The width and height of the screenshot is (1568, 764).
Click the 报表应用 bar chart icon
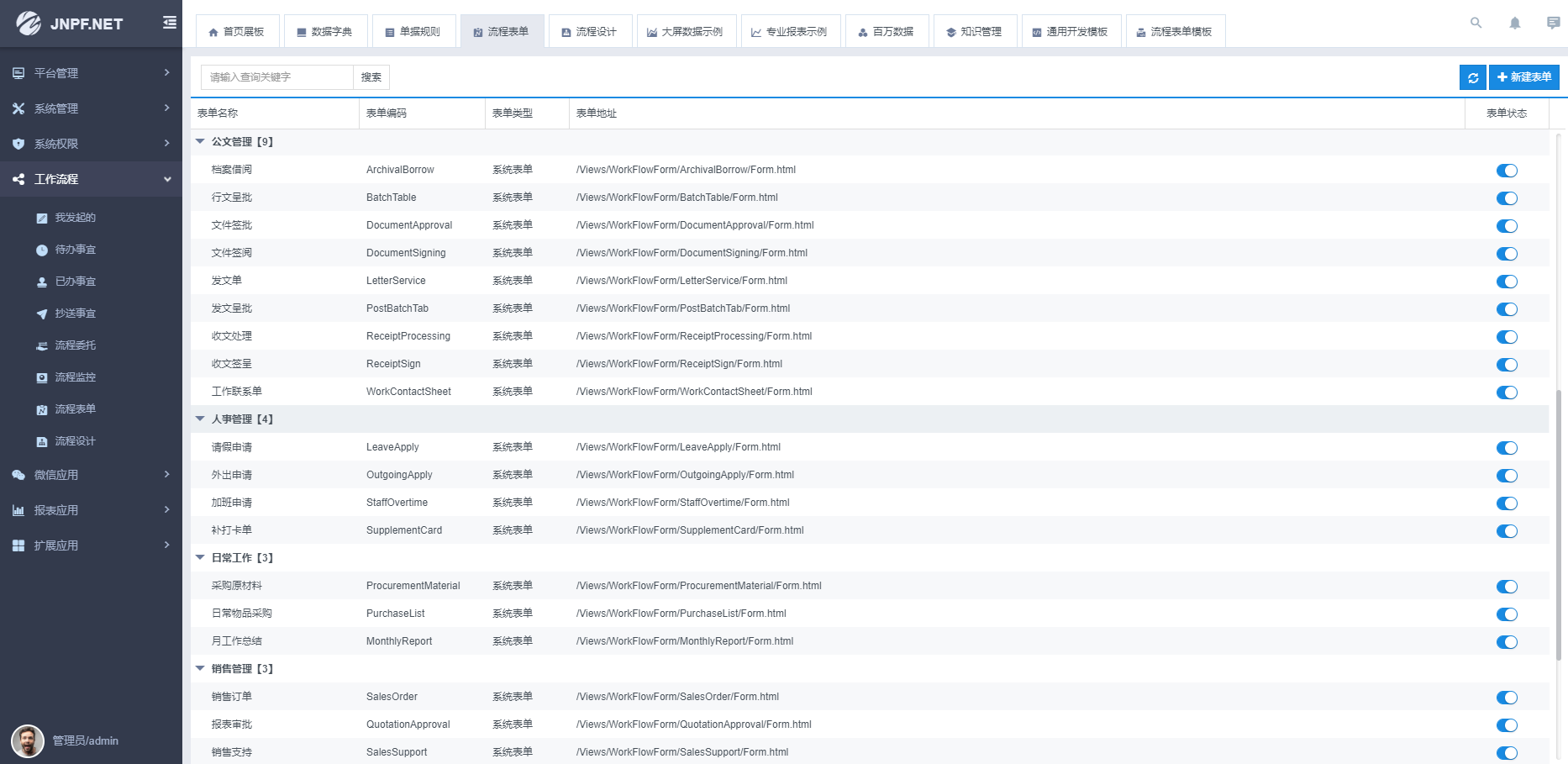(x=18, y=510)
